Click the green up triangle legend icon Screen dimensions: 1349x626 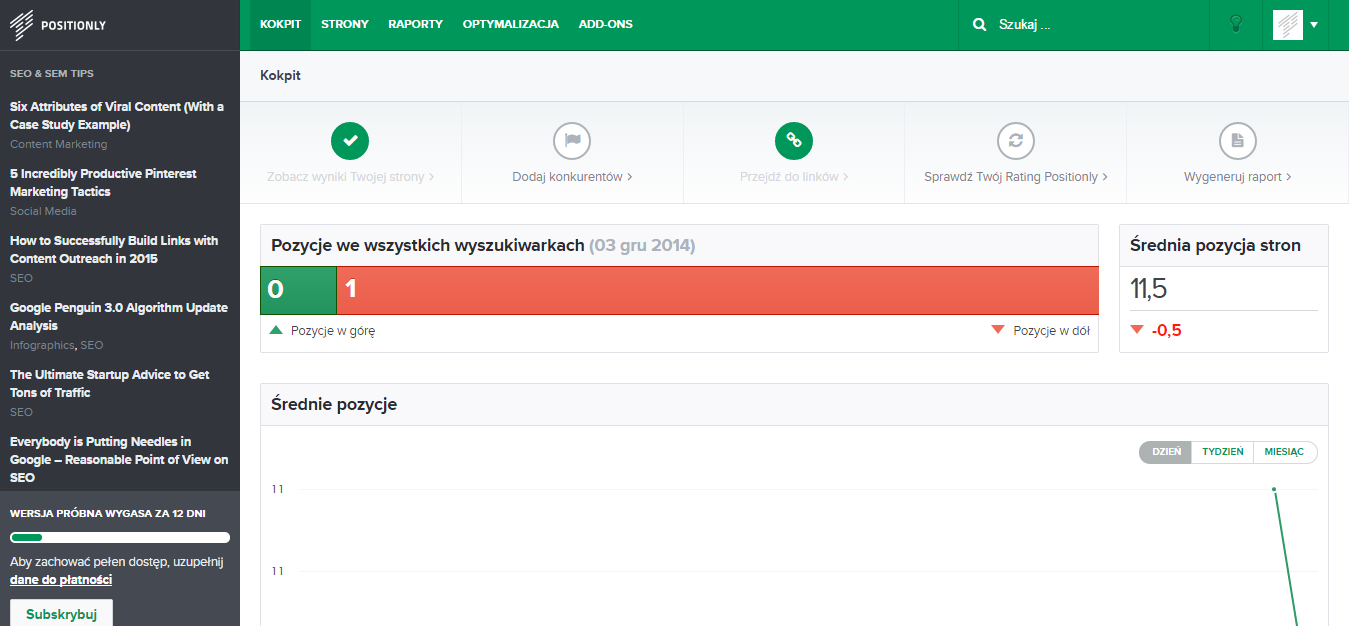click(276, 330)
